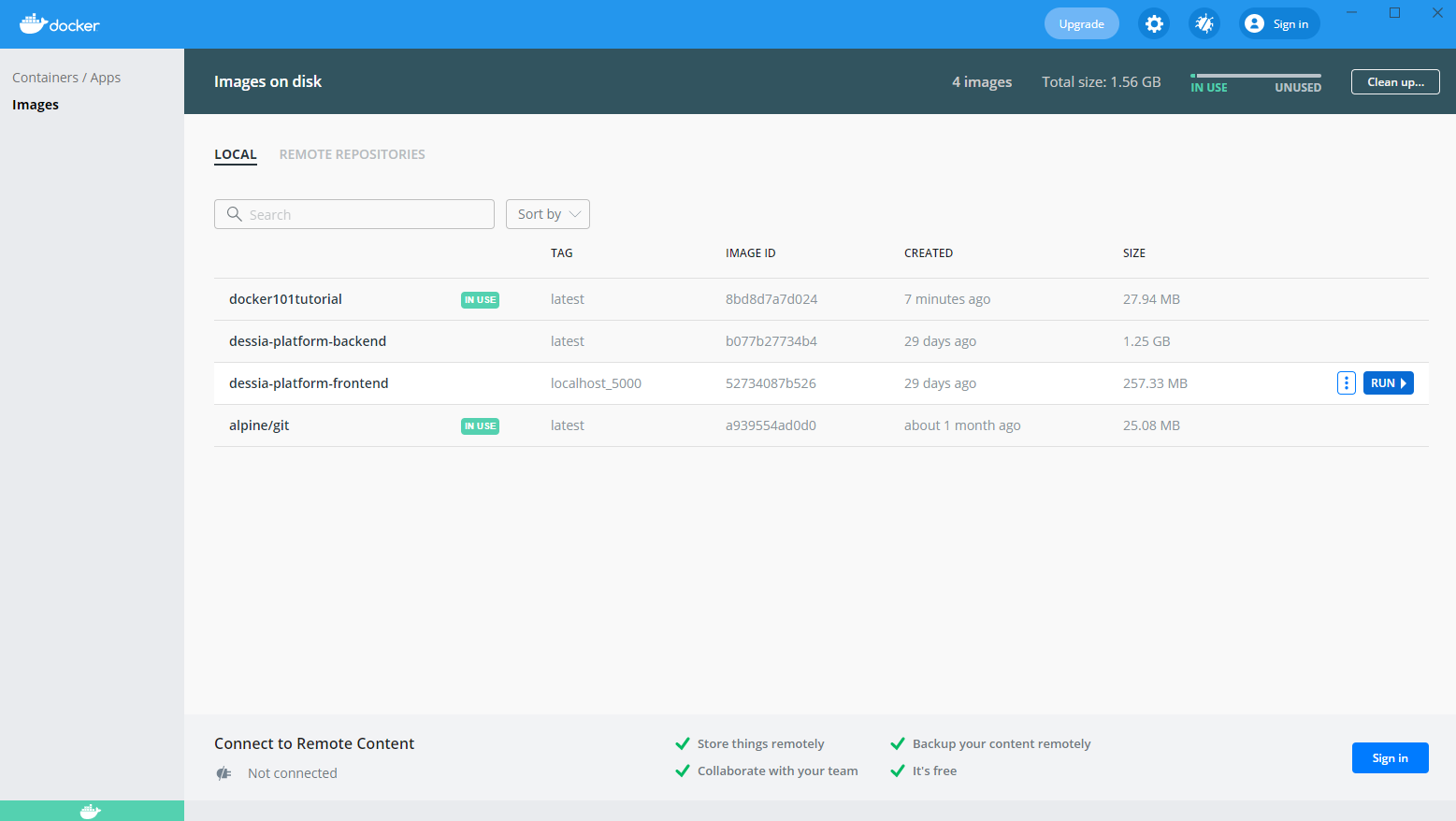The width and height of the screenshot is (1456, 821).
Task: Click image ID a939554ad0d0
Action: coord(771,425)
